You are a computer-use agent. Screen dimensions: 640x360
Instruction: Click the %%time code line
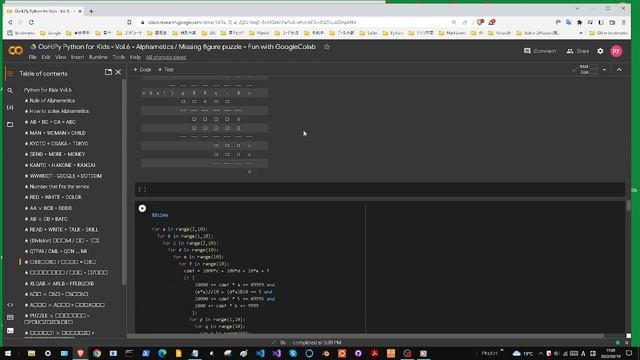tap(160, 215)
